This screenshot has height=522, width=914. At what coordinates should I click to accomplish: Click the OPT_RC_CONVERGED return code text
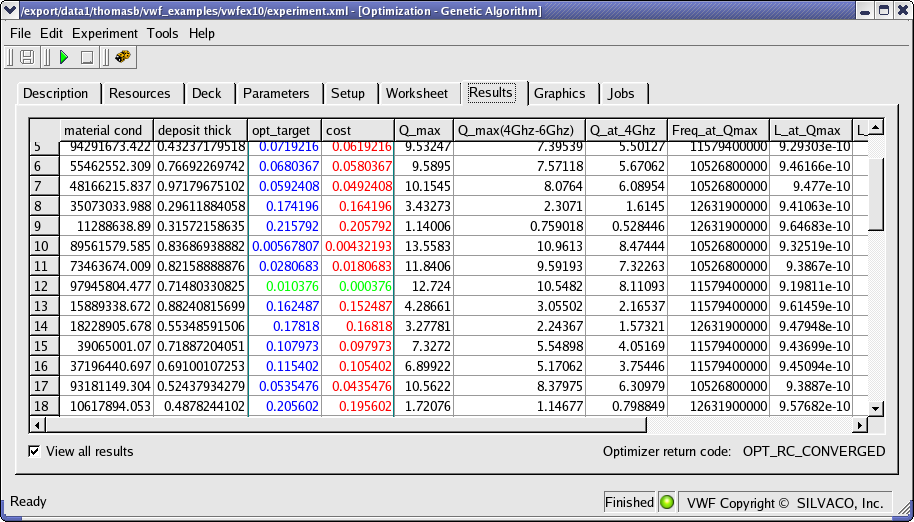coord(814,451)
